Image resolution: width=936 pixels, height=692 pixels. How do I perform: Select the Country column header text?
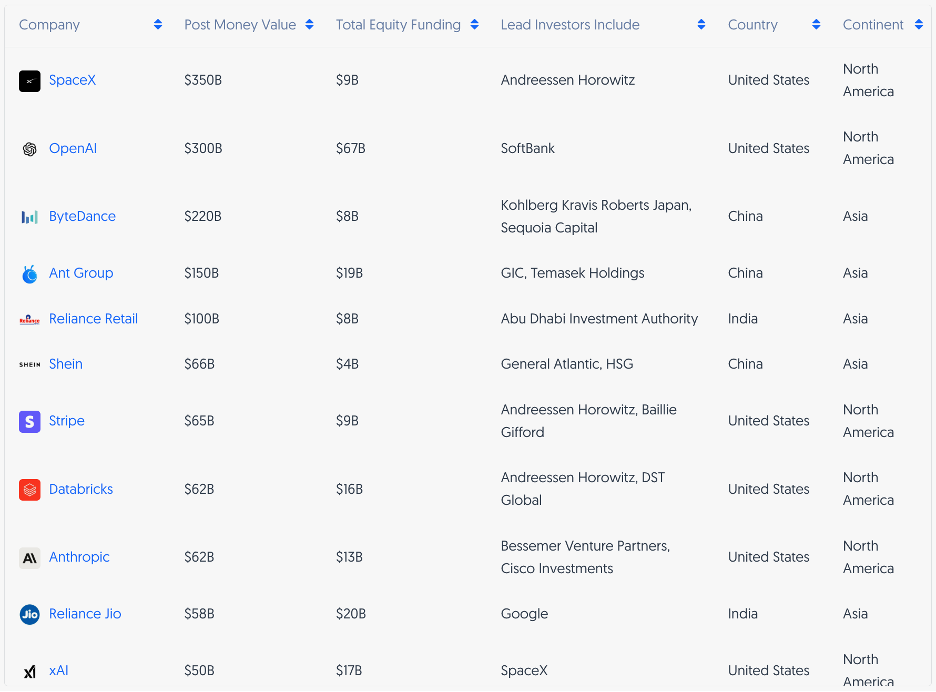click(752, 25)
